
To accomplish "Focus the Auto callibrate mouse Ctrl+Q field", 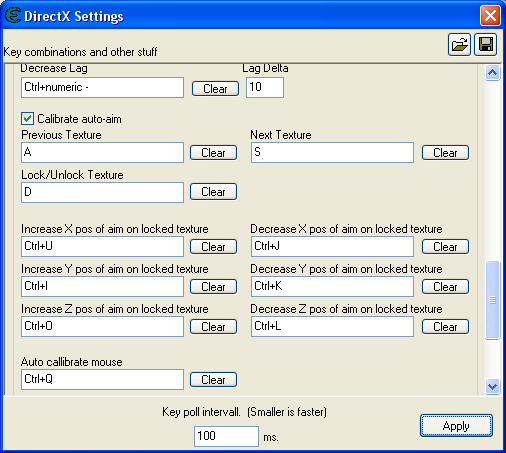I will [102, 379].
